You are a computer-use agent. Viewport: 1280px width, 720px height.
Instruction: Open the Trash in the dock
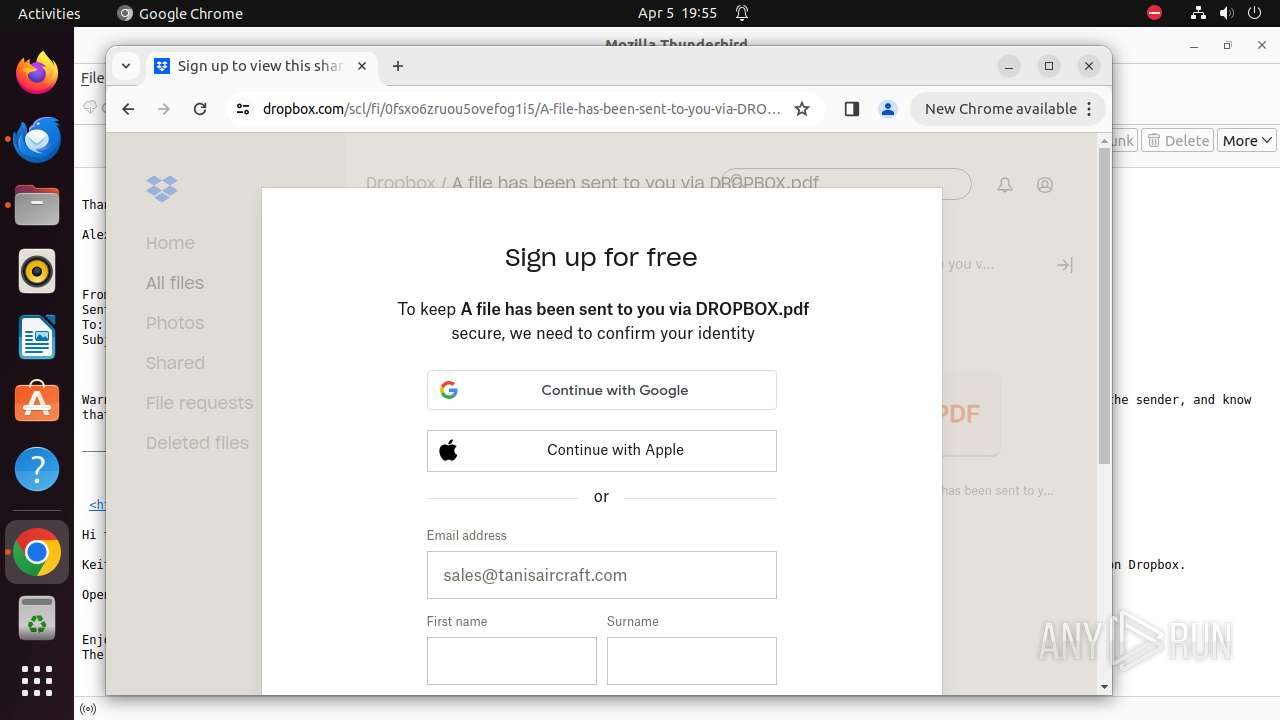(37, 618)
